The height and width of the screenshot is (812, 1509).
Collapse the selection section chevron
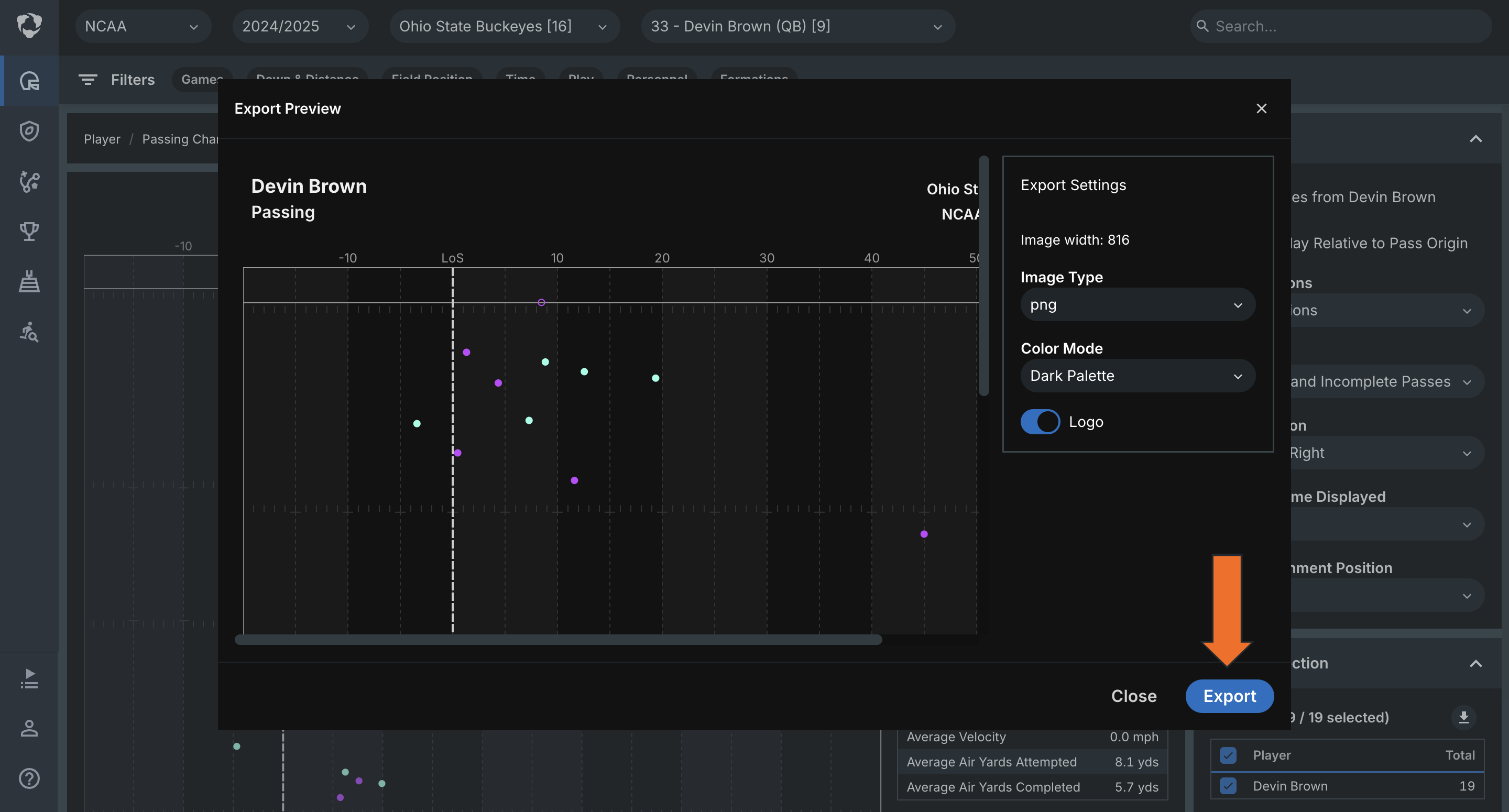tap(1475, 663)
